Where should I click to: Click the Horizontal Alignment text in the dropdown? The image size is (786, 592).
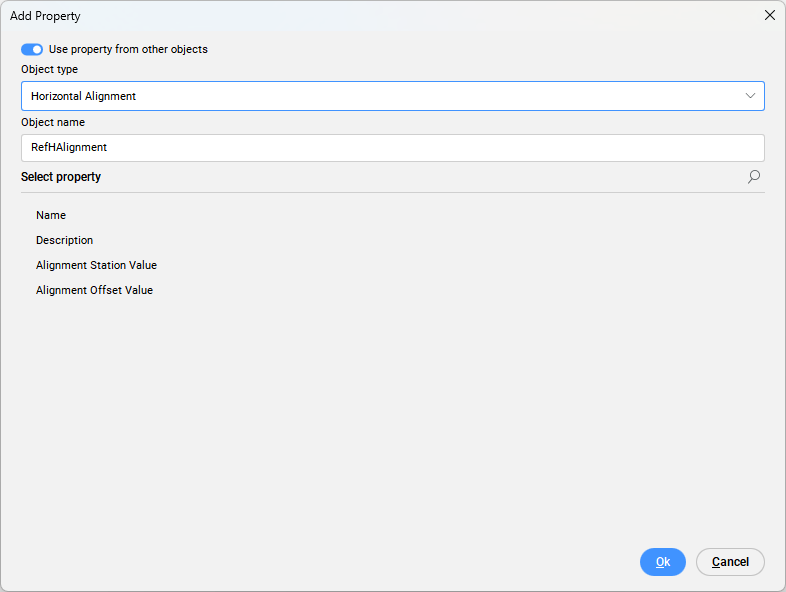83,96
